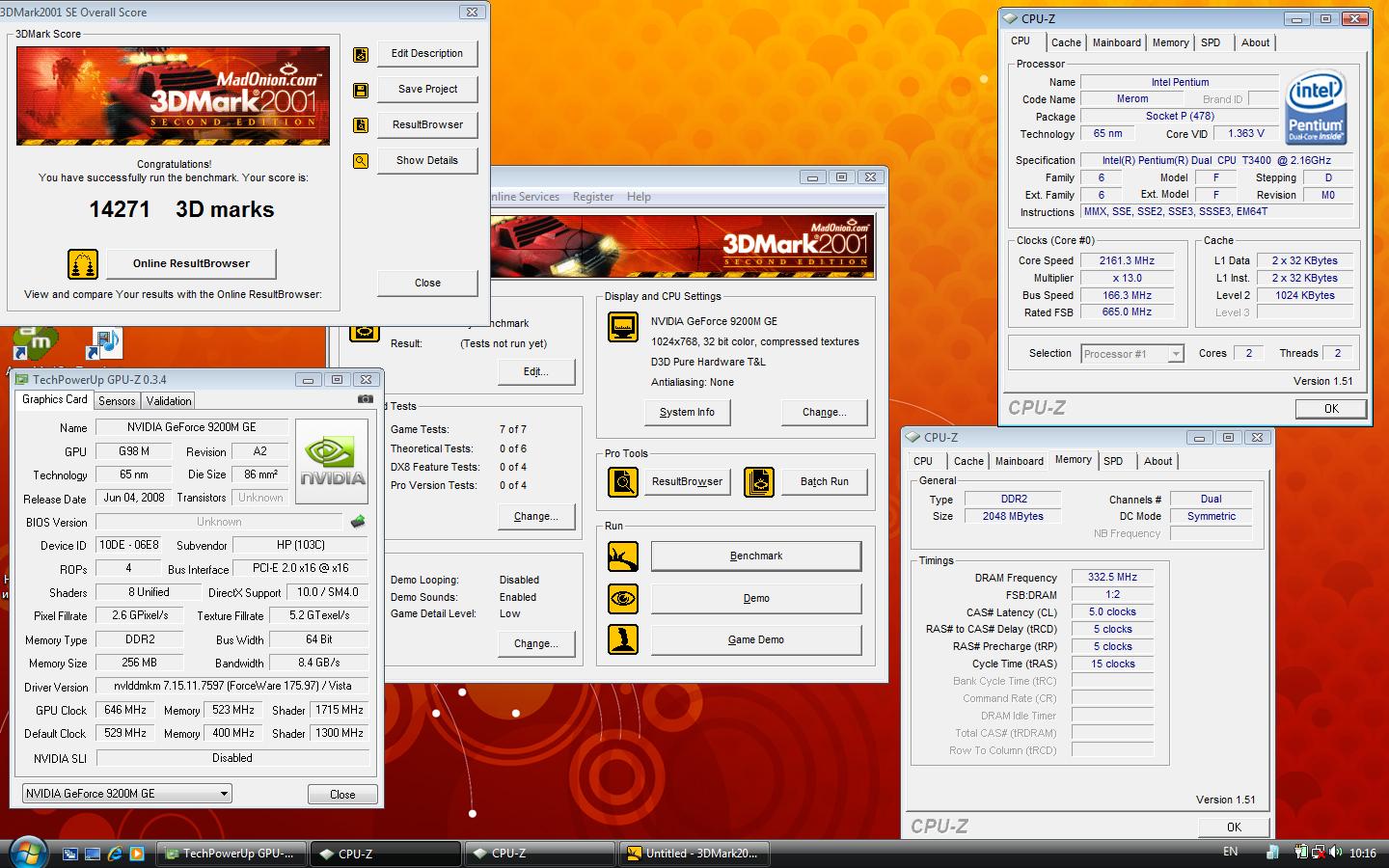Click the Windows Media Player quick launch icon
1389x868 pixels.
[137, 854]
